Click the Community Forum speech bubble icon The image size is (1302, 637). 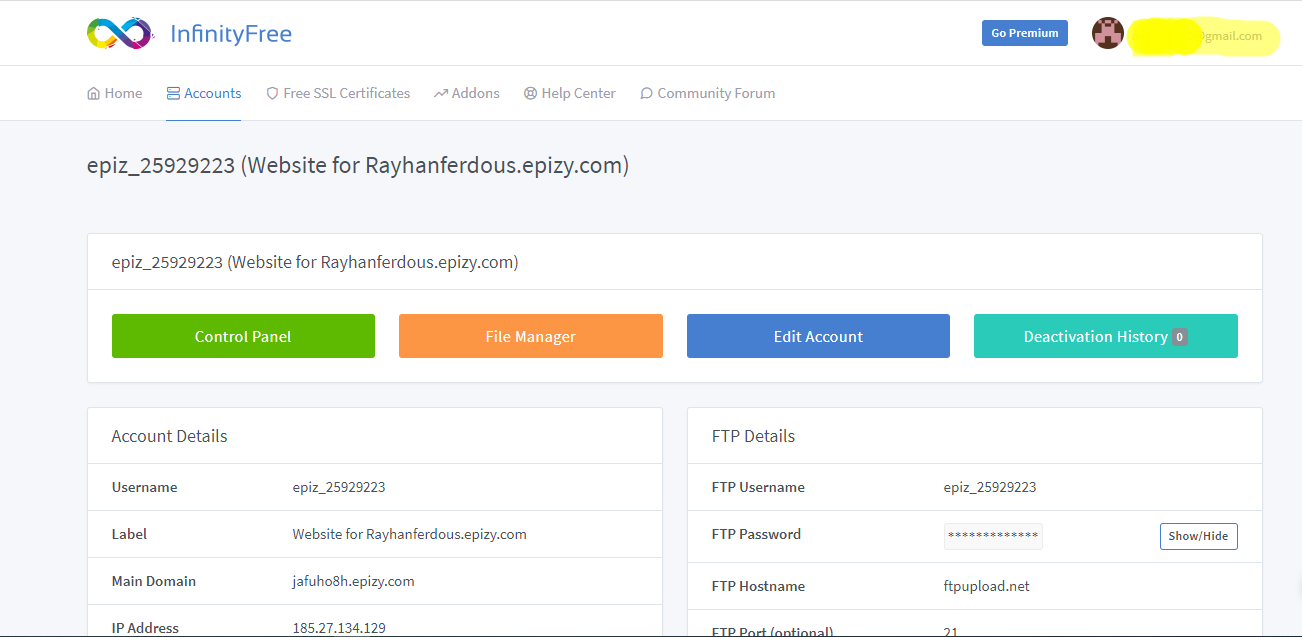click(647, 93)
